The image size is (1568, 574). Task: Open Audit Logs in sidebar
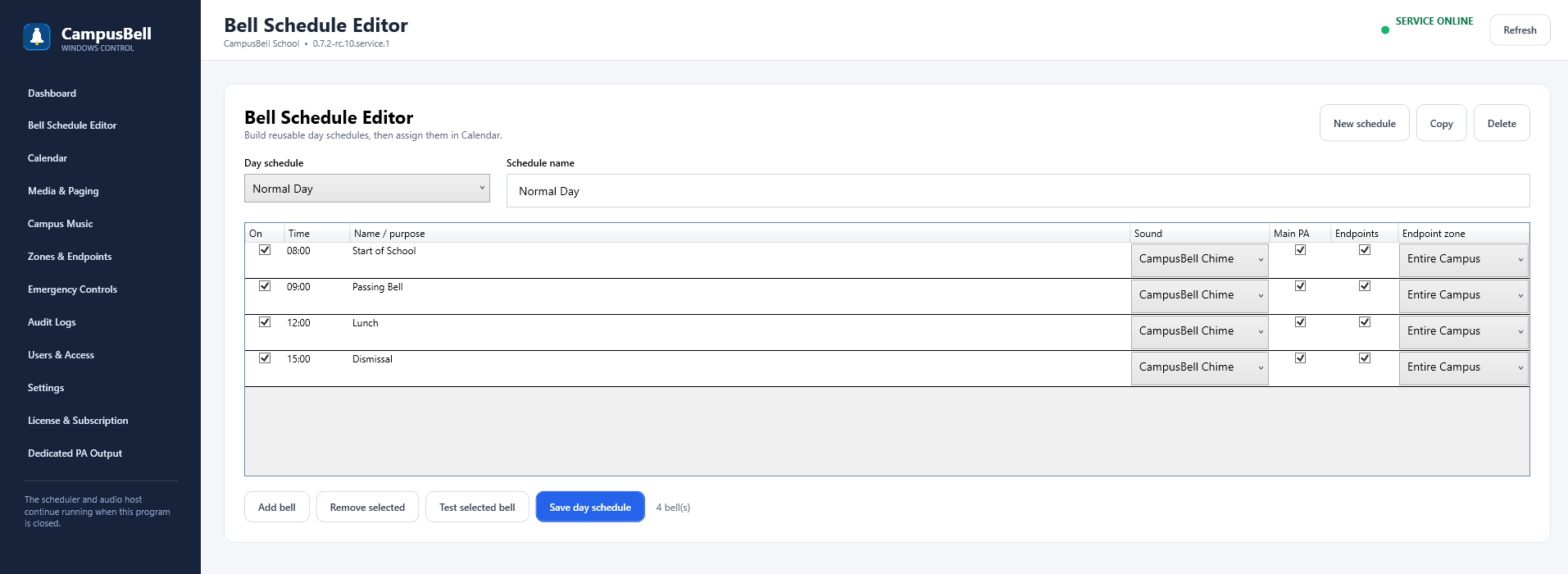(x=52, y=322)
